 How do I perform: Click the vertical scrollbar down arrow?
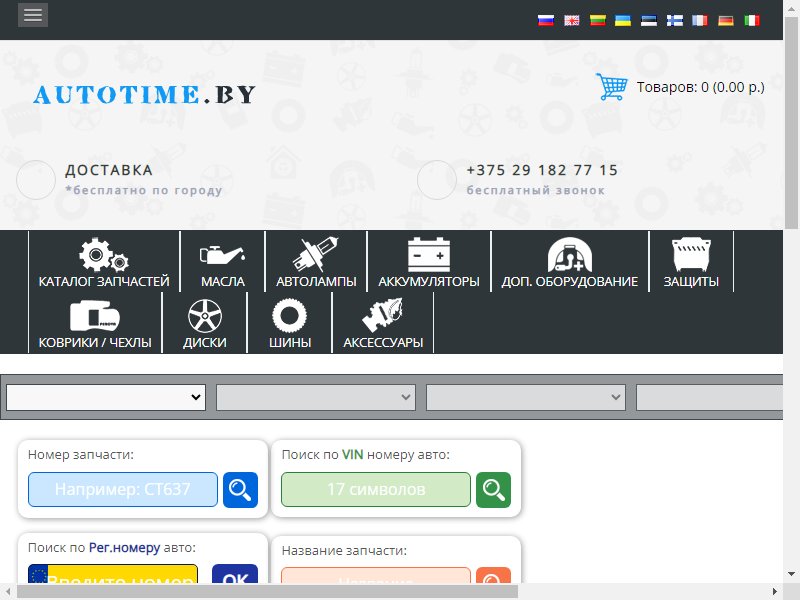click(x=791, y=574)
